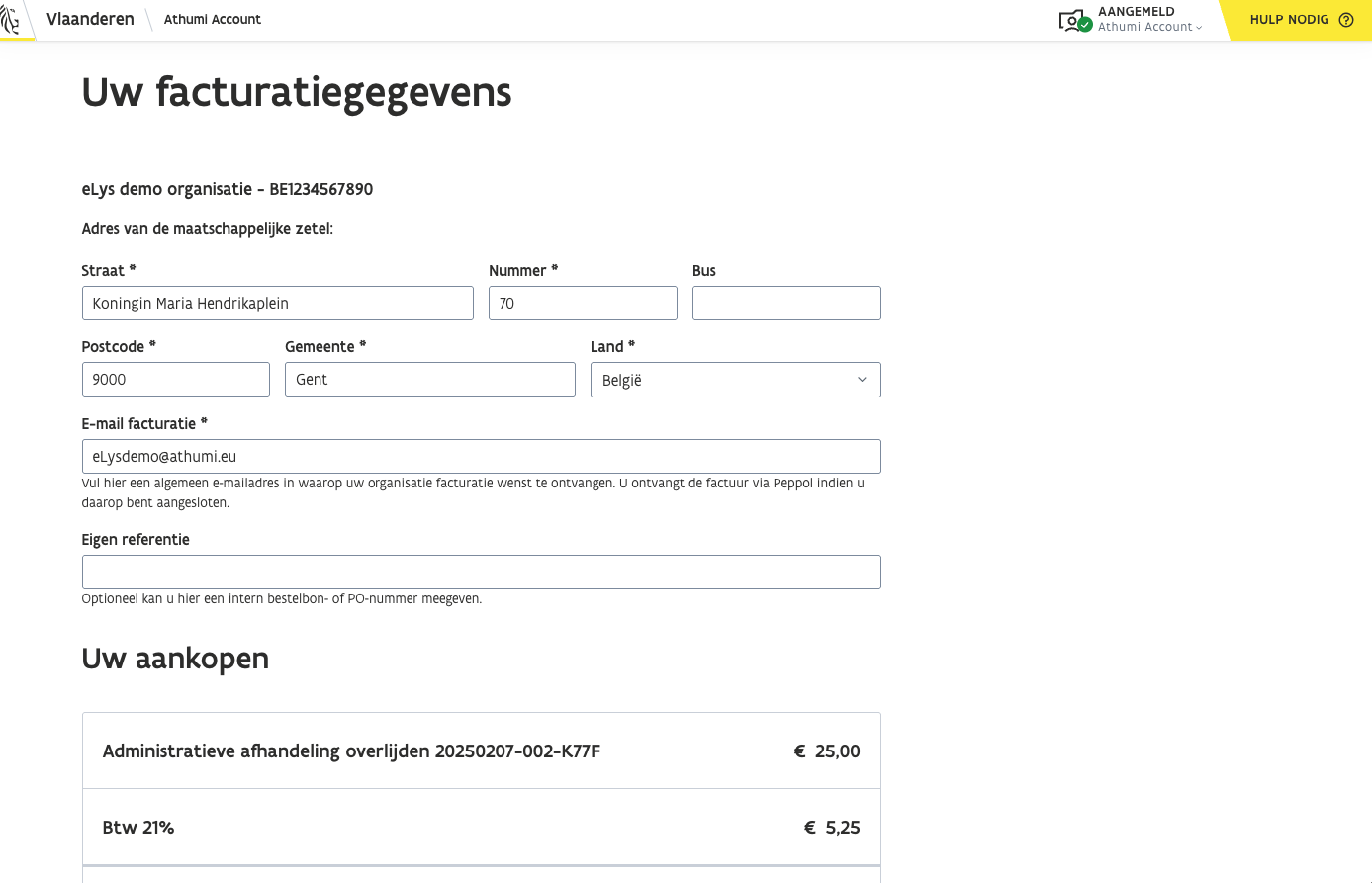Open the Vlaanderen home link
Image resolution: width=1372 pixels, height=883 pixels.
coord(90,19)
